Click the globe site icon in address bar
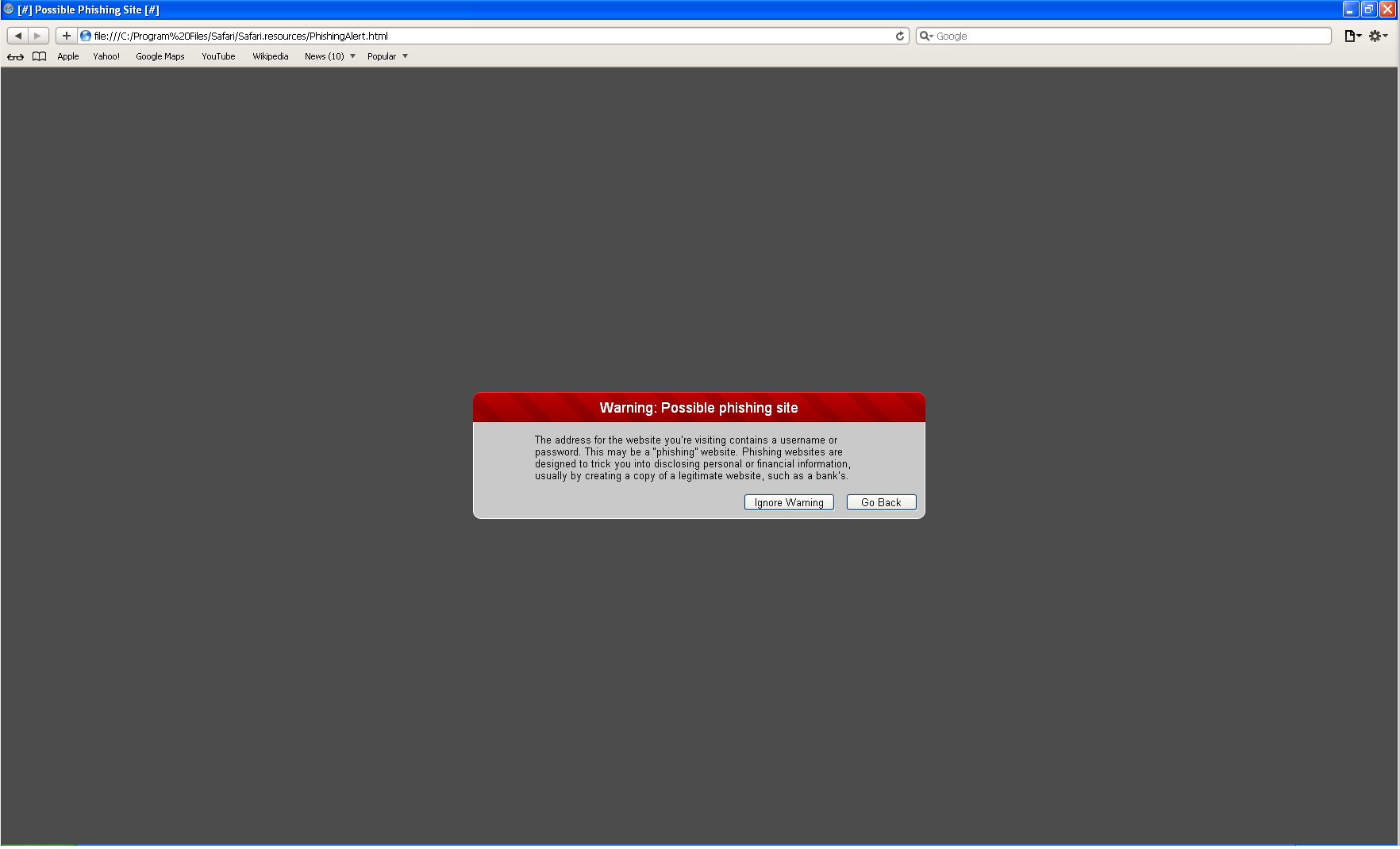Viewport: 1400px width, 849px height. (86, 36)
